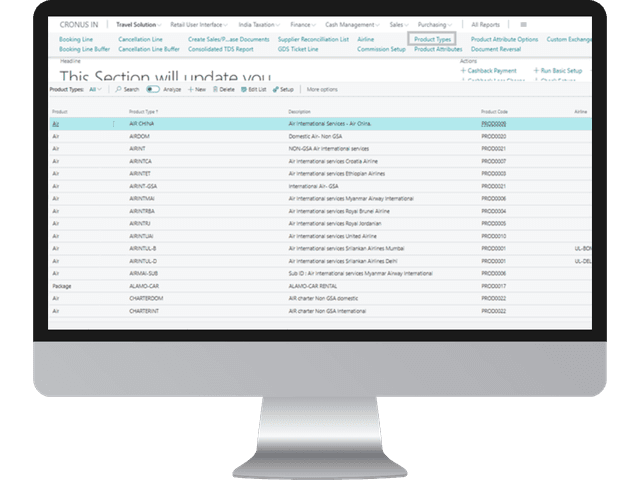Open Product Attributes
Viewport: 640px width, 480px height.
[438, 49]
